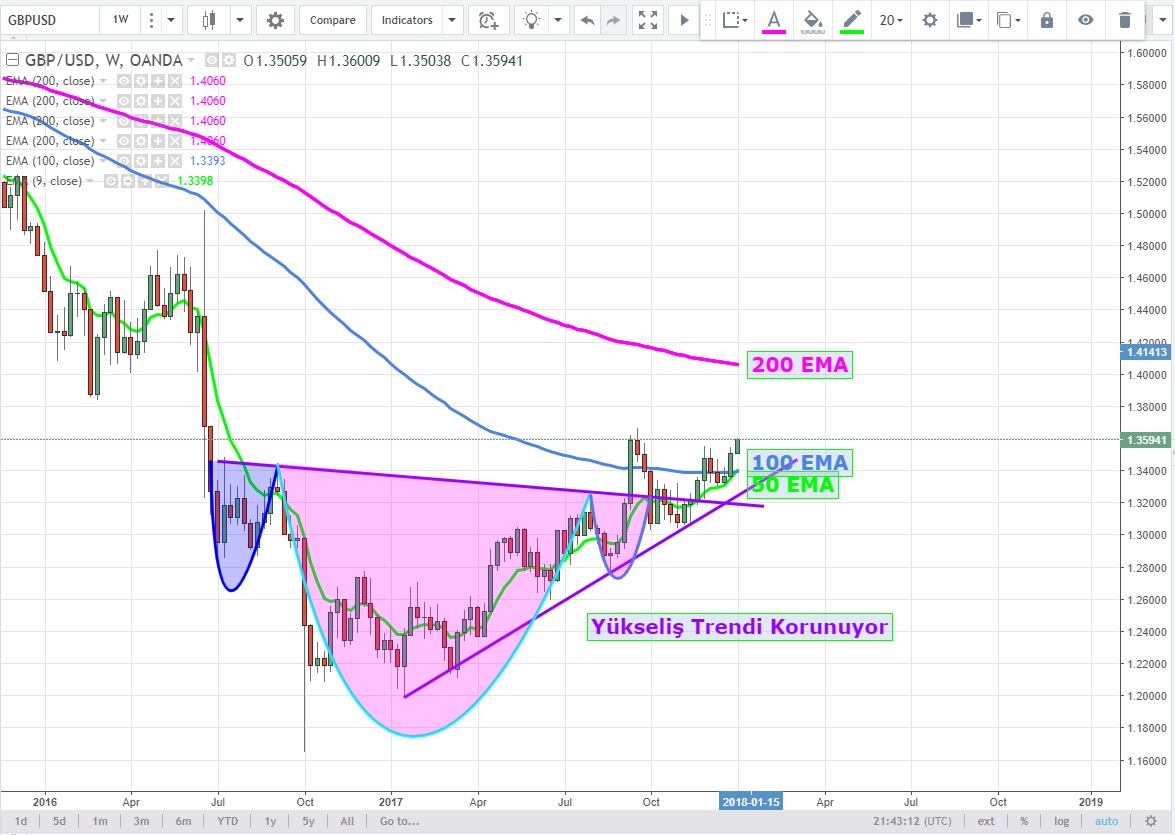The height and width of the screenshot is (835, 1175).
Task: Select the 5y time range
Action: pos(308,821)
